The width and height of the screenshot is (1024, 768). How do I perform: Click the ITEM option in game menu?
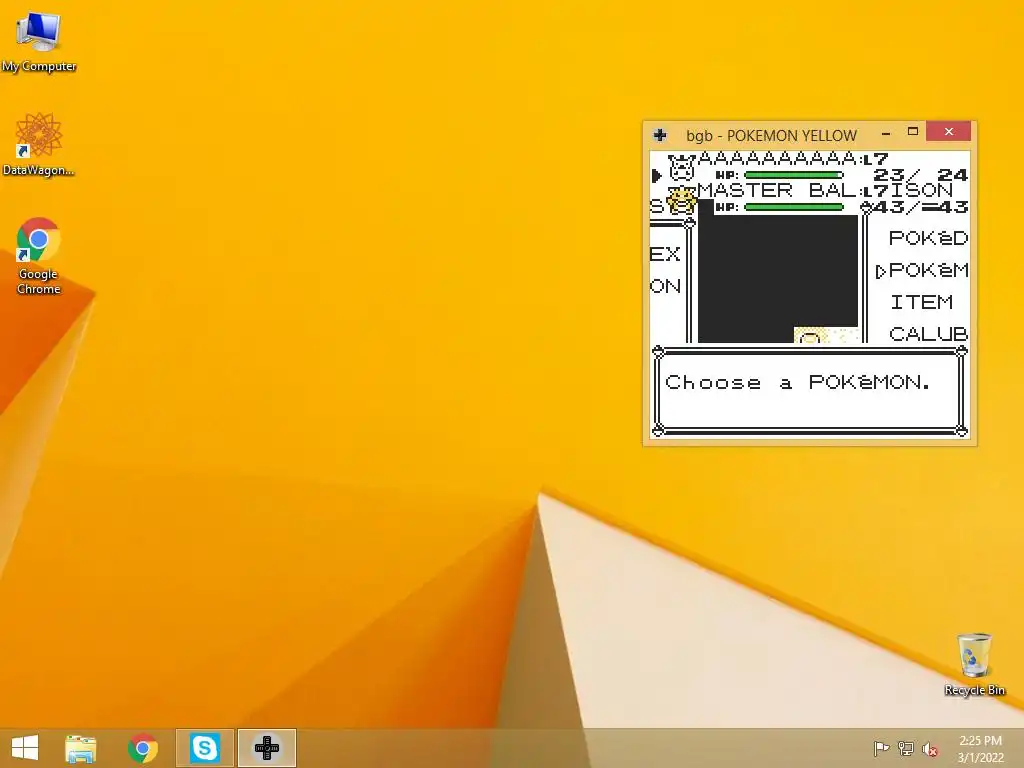pos(921,302)
